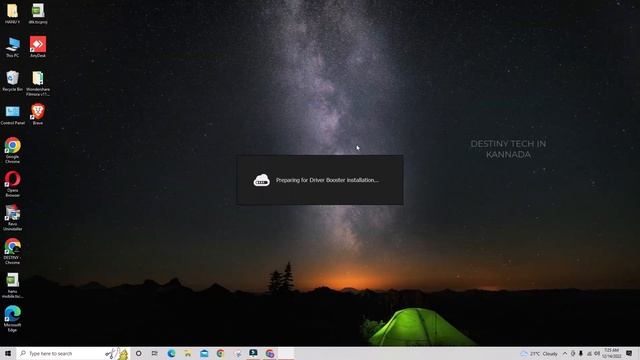Open the taskbar clock and date
The width and height of the screenshot is (640, 360).
pos(611,353)
